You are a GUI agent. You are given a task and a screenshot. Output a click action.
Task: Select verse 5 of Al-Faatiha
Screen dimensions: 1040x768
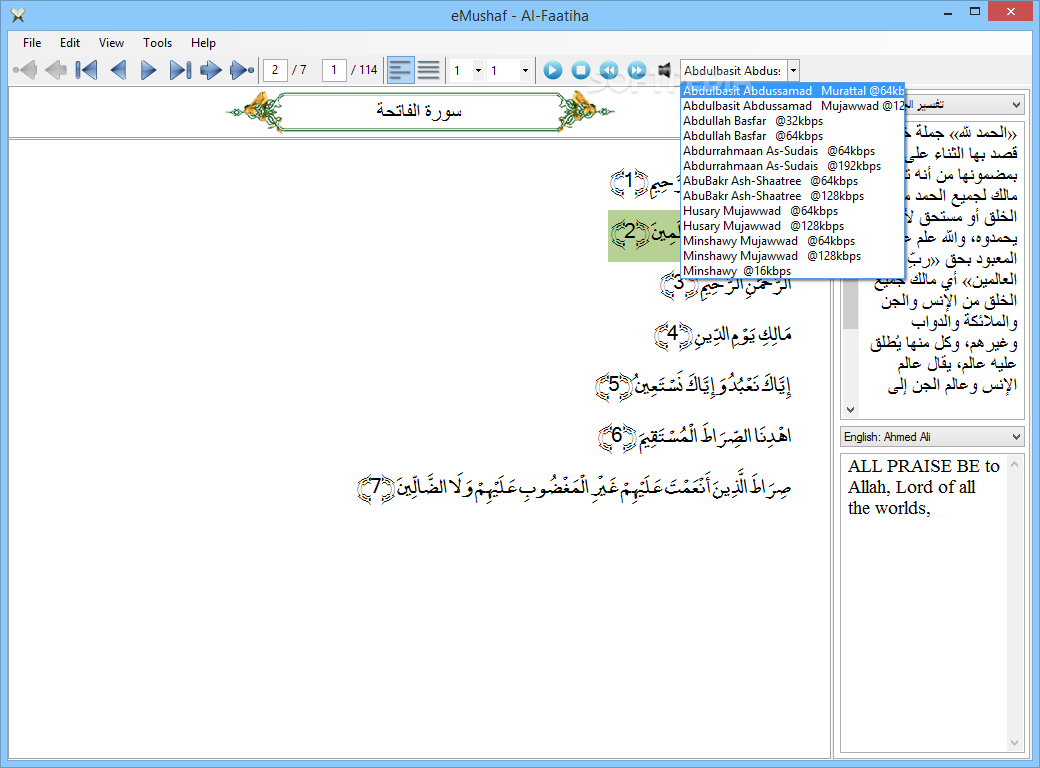(x=694, y=386)
